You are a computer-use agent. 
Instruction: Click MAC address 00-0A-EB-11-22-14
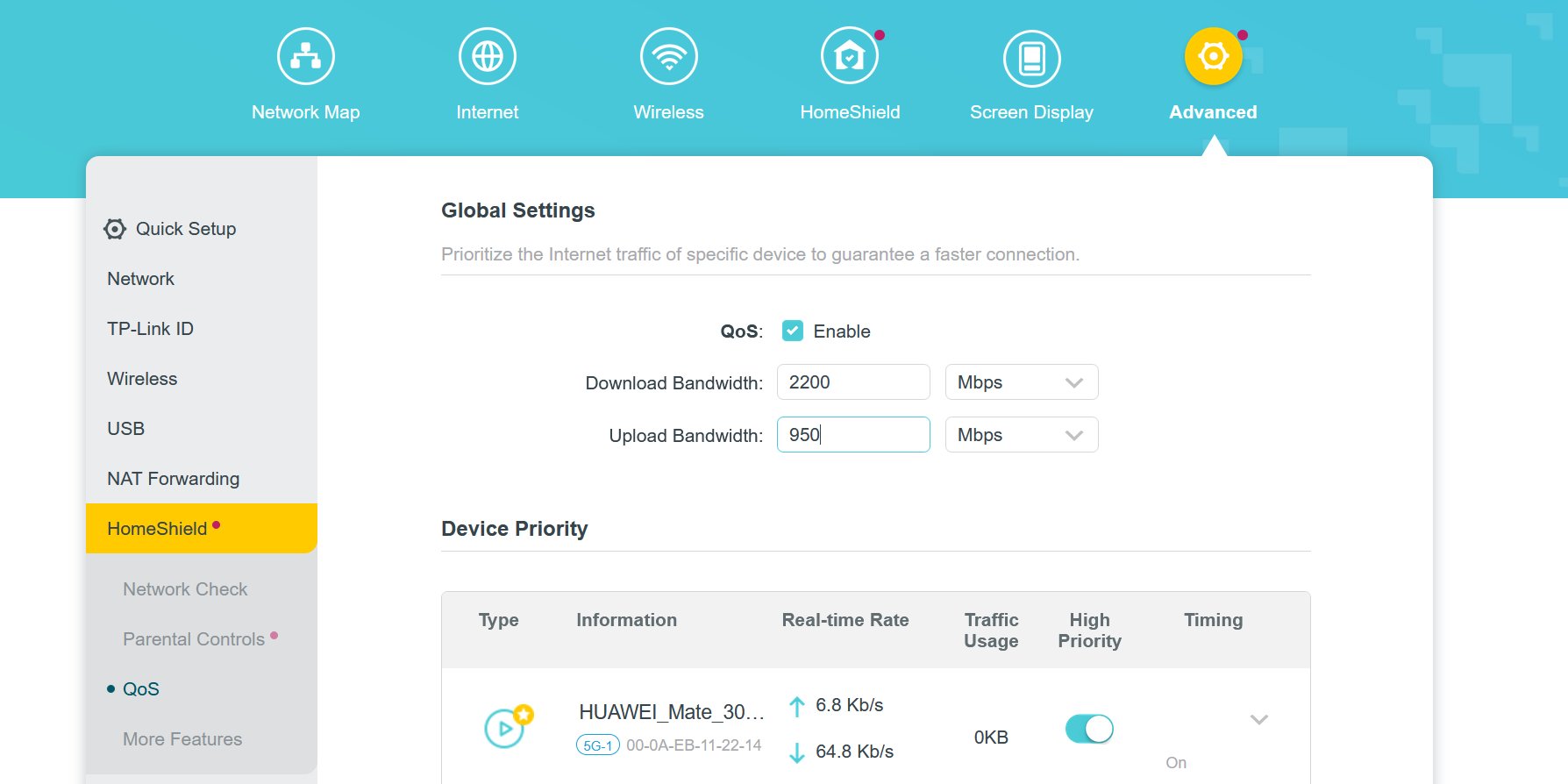coord(694,745)
